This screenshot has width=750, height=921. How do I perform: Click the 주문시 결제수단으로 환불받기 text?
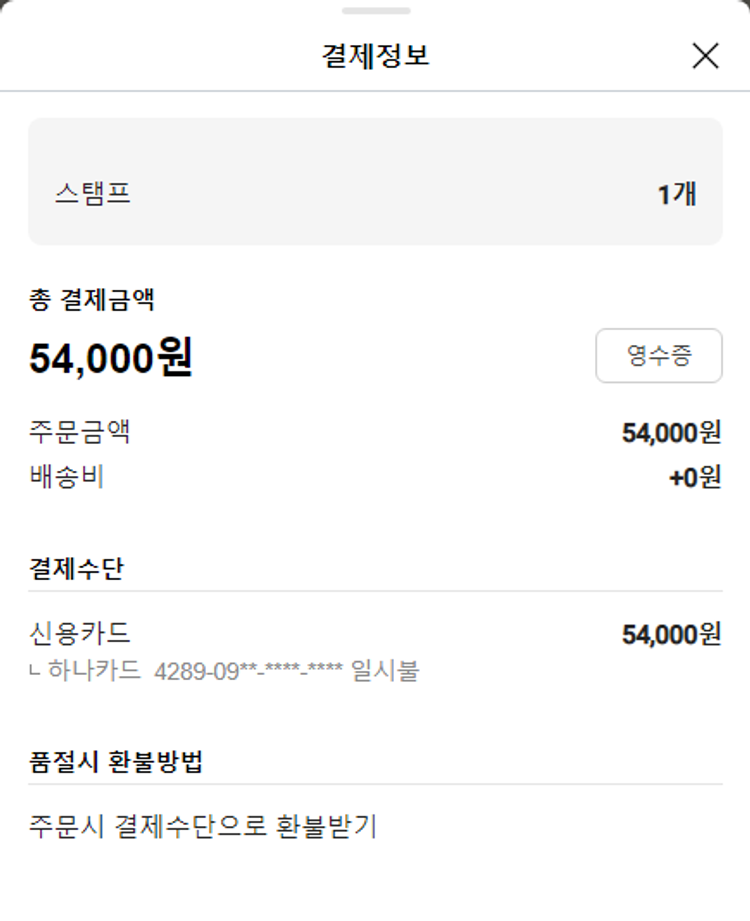tap(203, 827)
